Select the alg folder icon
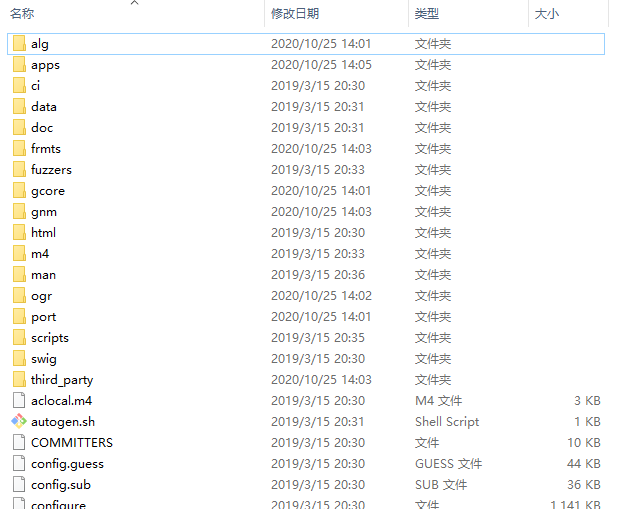The height and width of the screenshot is (517, 618). pos(19,44)
